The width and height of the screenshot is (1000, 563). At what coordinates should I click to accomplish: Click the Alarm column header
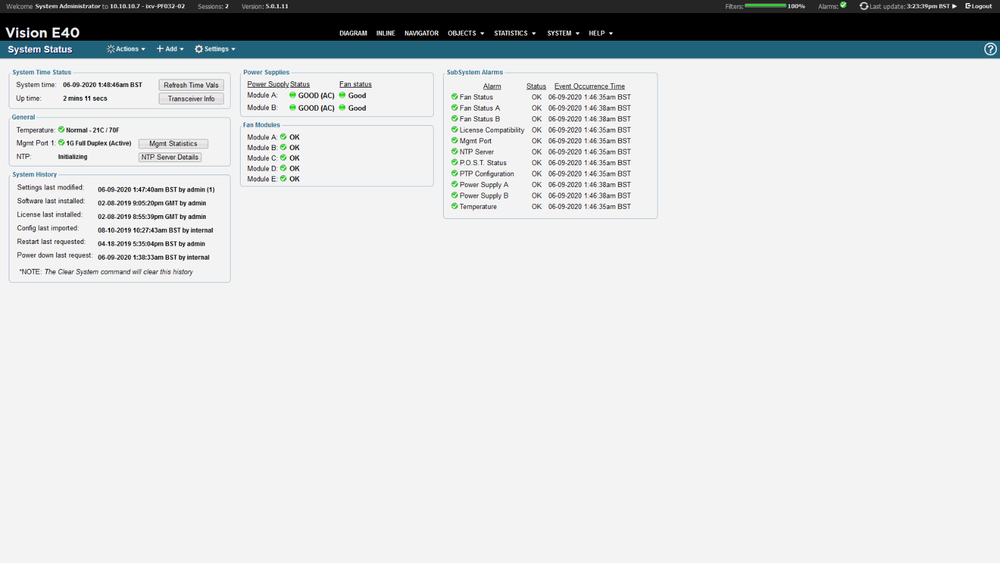coord(492,86)
